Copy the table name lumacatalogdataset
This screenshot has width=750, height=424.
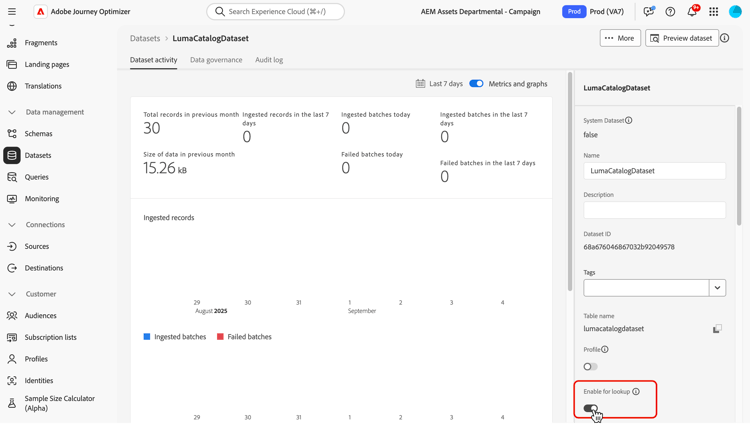point(717,329)
